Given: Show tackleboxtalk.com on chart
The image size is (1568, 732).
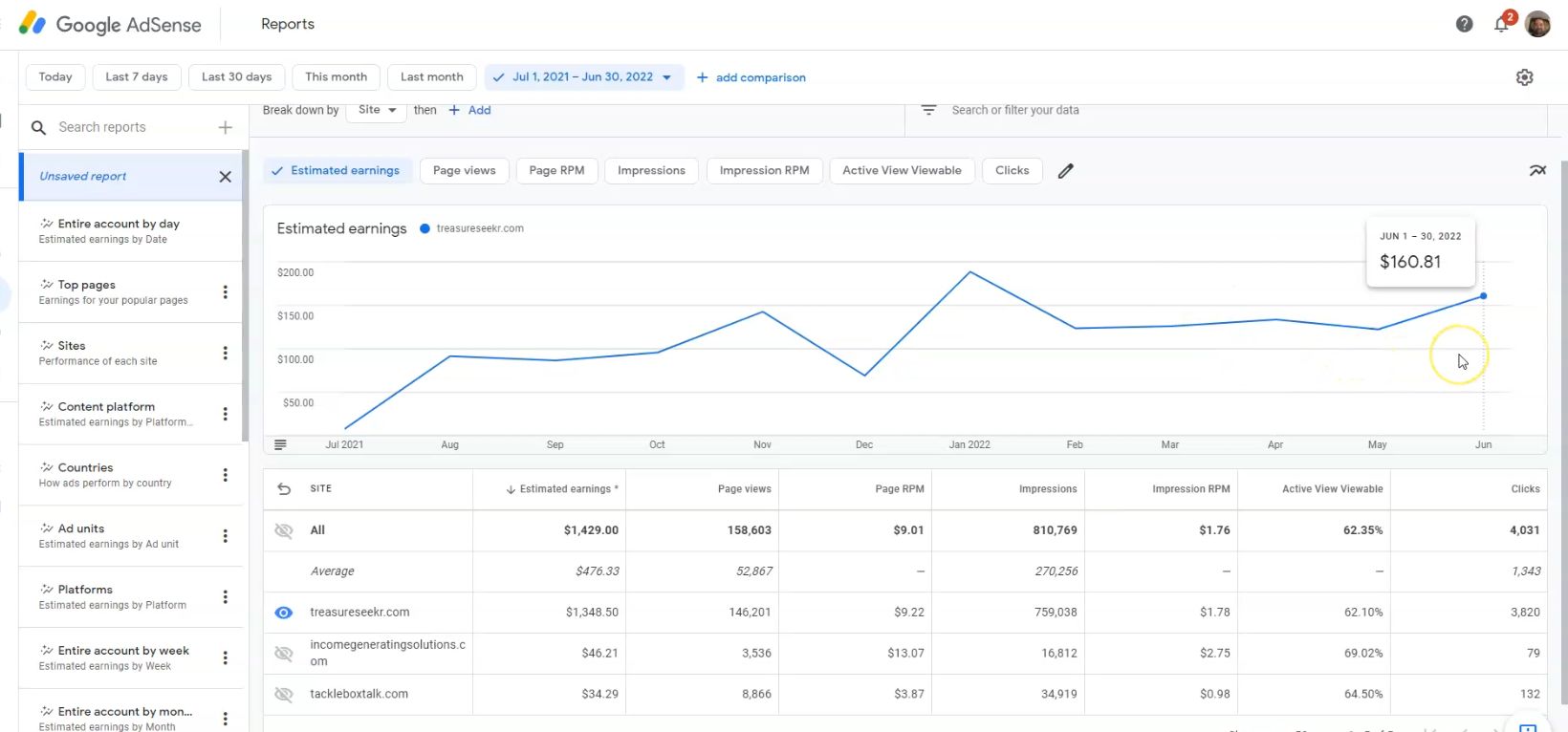Looking at the screenshot, I should coord(284,695).
